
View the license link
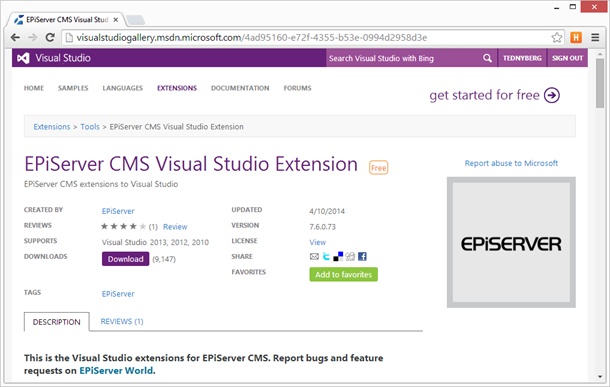[317, 242]
